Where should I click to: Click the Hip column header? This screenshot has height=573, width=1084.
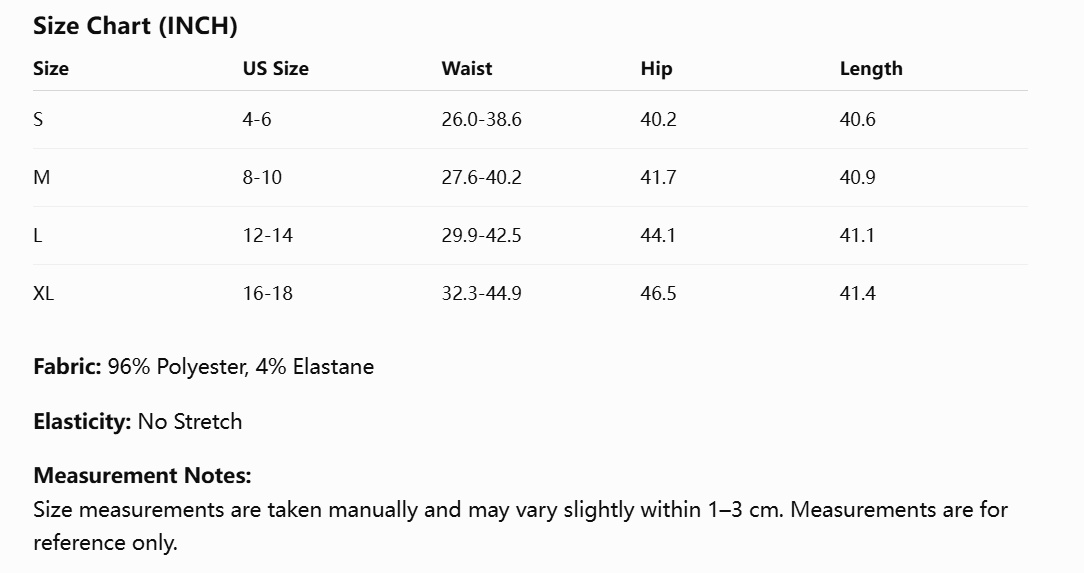(x=656, y=69)
